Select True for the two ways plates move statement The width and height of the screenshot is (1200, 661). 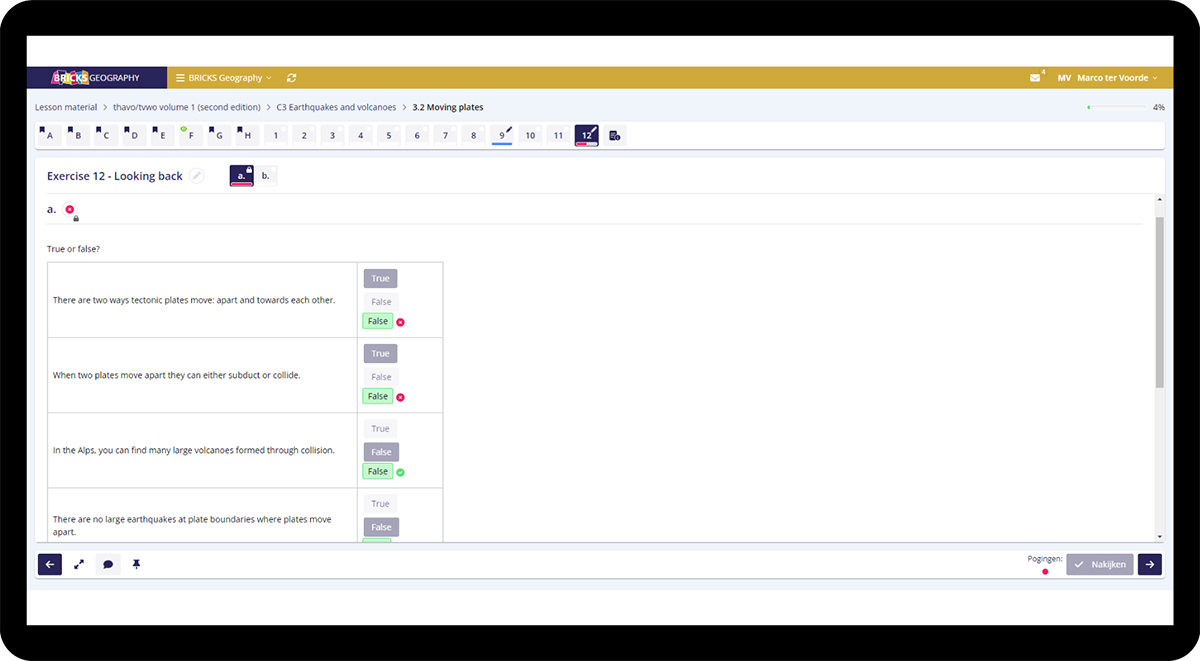(380, 279)
